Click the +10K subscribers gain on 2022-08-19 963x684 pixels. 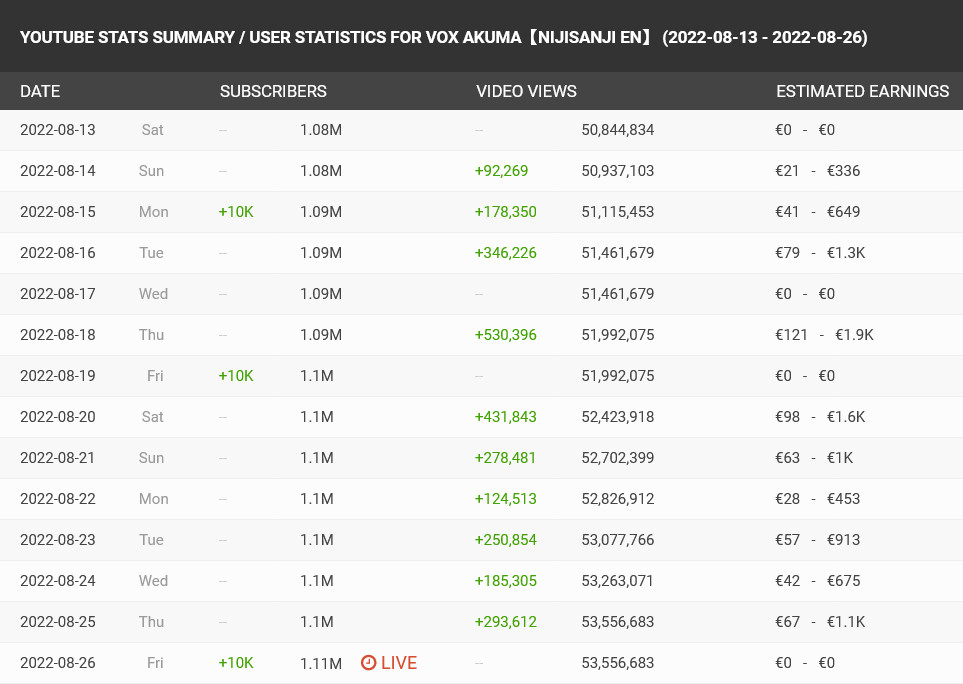(236, 376)
